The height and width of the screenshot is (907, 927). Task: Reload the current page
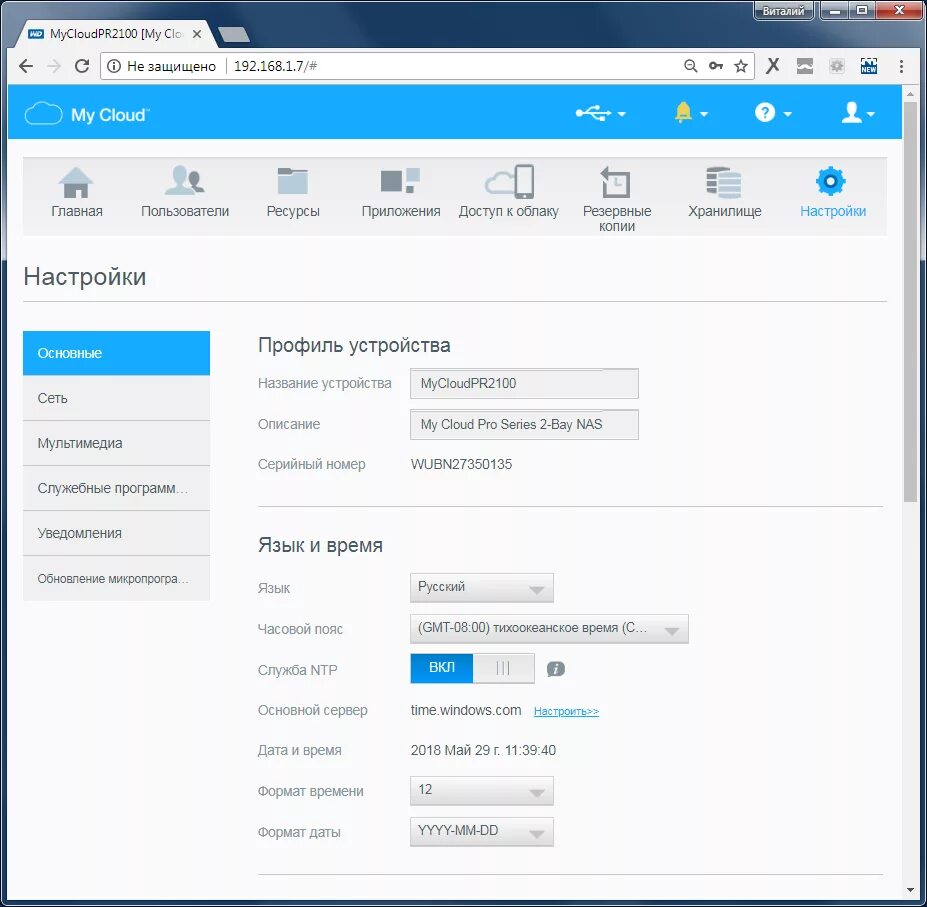tap(82, 66)
